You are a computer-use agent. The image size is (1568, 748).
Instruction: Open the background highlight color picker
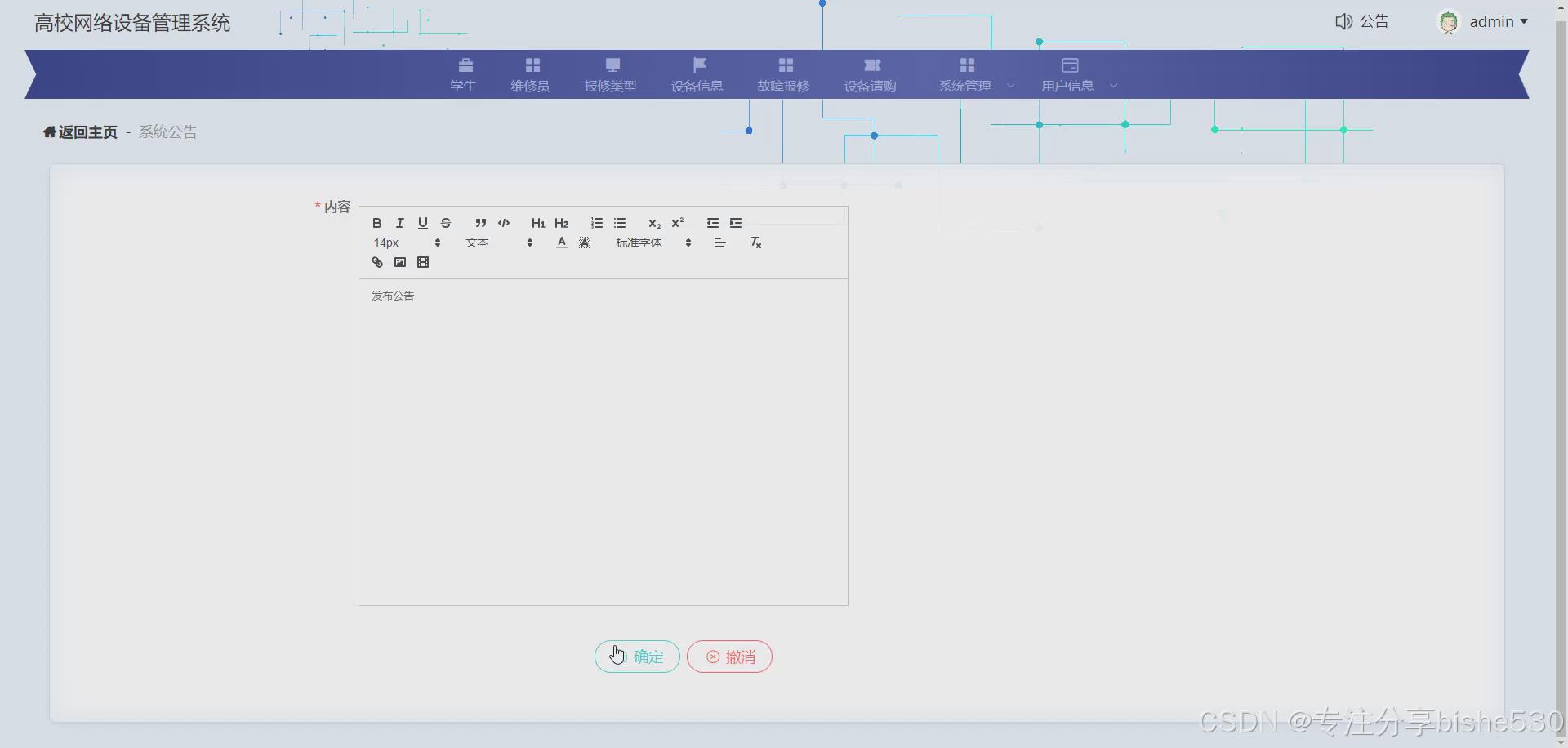(x=585, y=243)
